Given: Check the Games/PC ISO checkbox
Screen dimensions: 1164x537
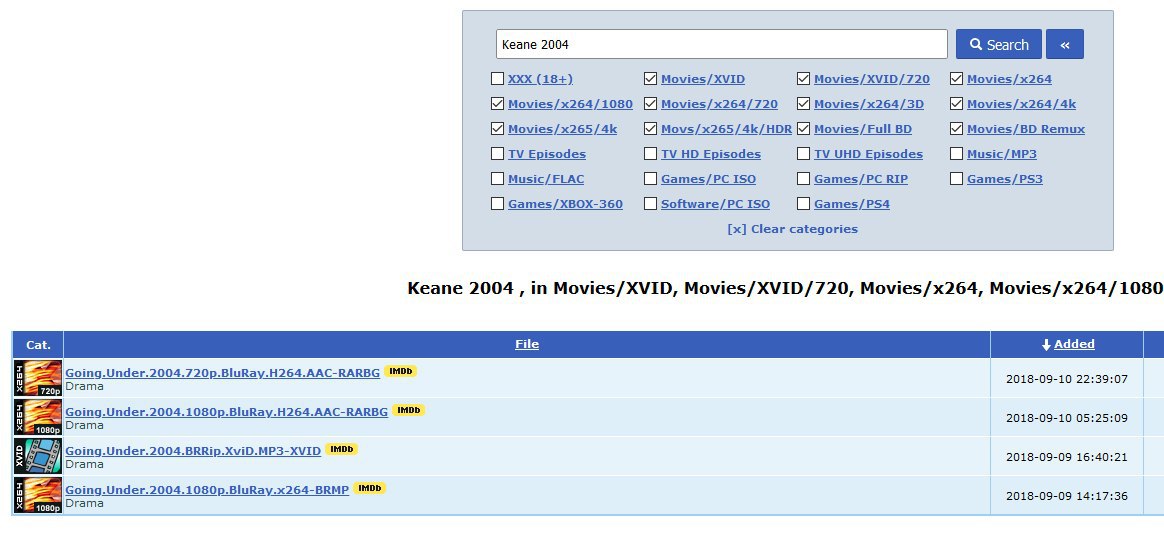Looking at the screenshot, I should coord(650,179).
